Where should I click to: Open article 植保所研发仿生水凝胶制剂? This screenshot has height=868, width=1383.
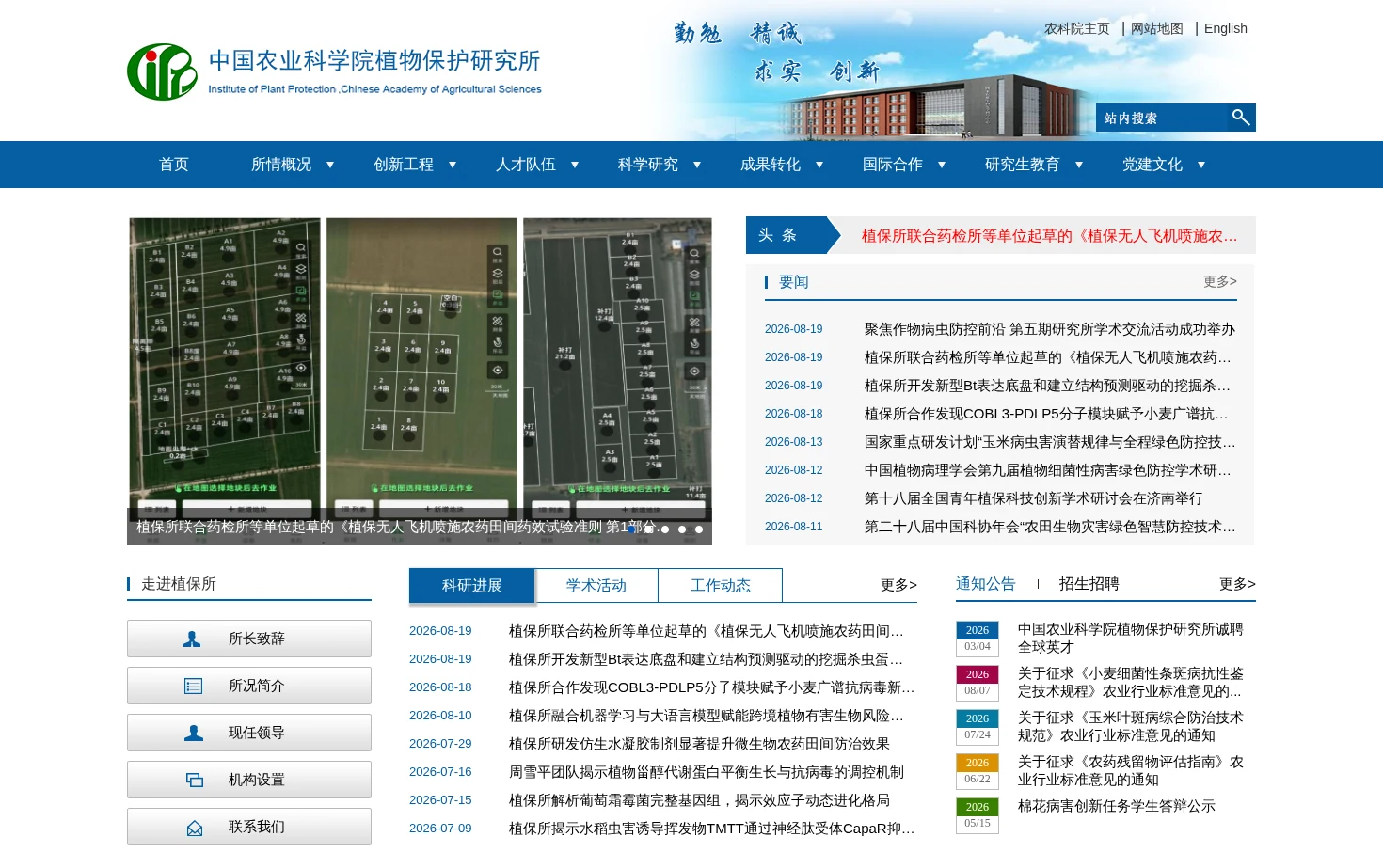pyautogui.click(x=699, y=744)
